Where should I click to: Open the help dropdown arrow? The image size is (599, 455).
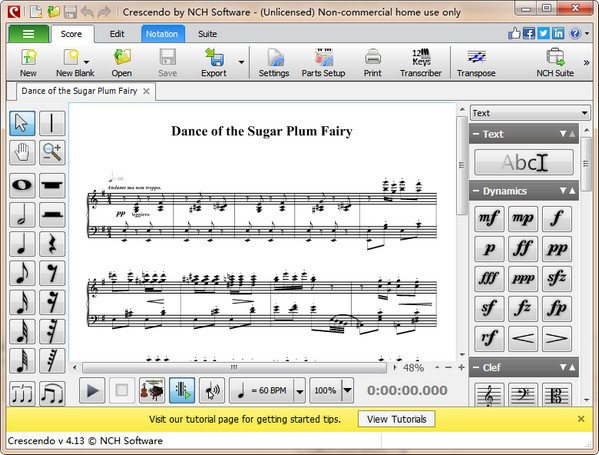point(587,34)
